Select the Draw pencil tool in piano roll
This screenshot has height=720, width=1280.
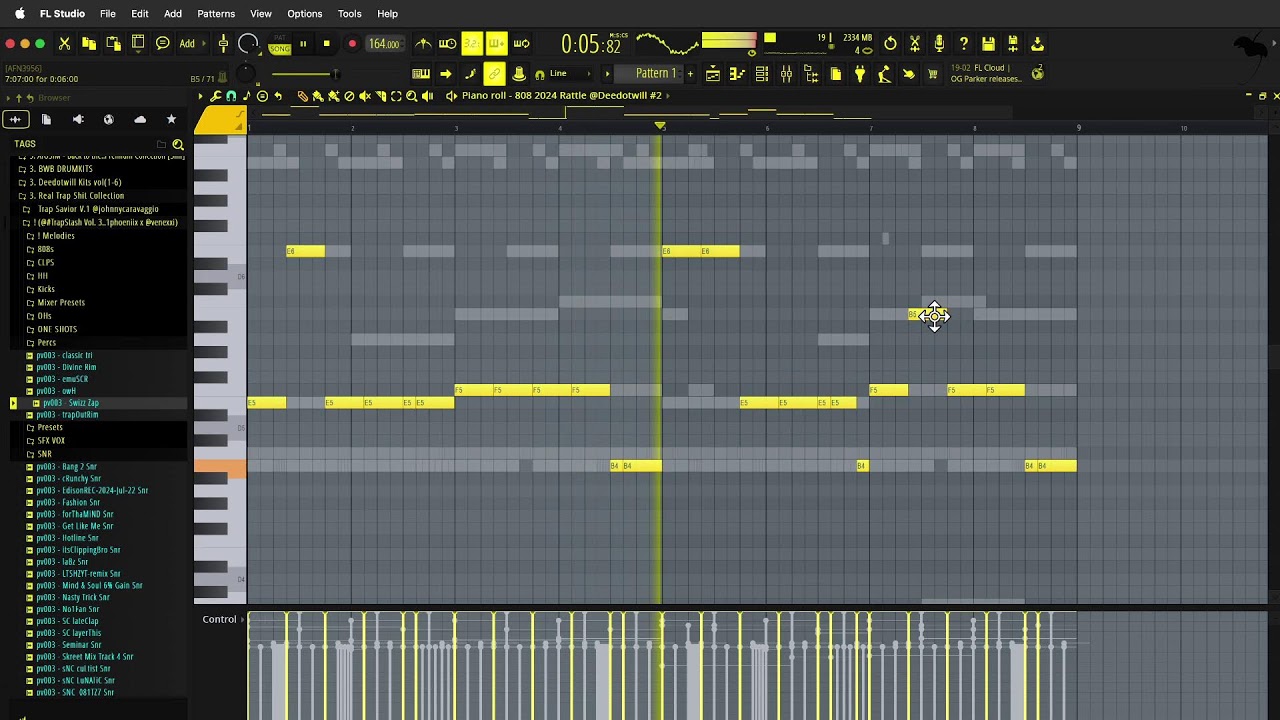[x=303, y=96]
